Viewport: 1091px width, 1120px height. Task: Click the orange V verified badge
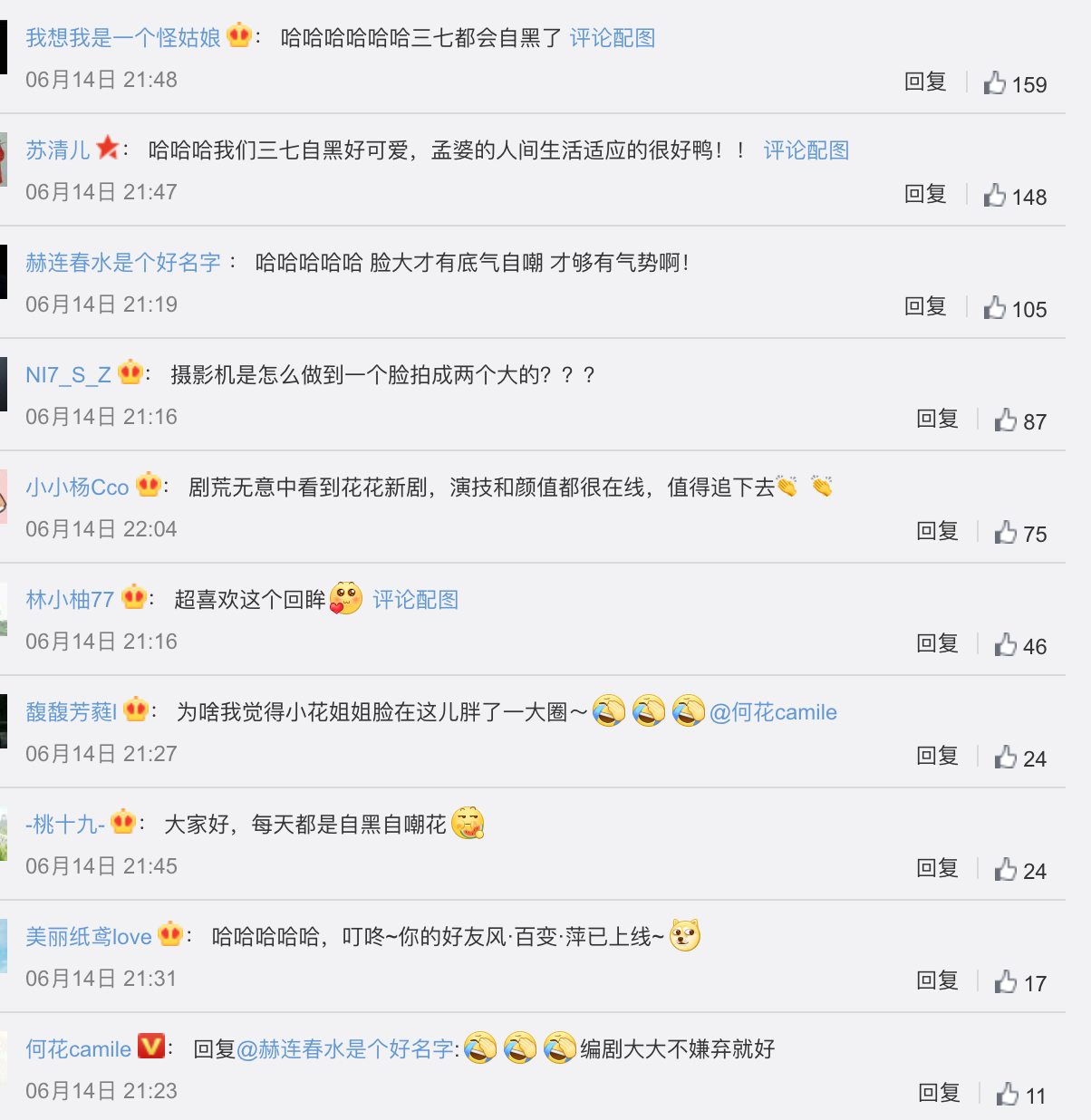pos(150,1047)
